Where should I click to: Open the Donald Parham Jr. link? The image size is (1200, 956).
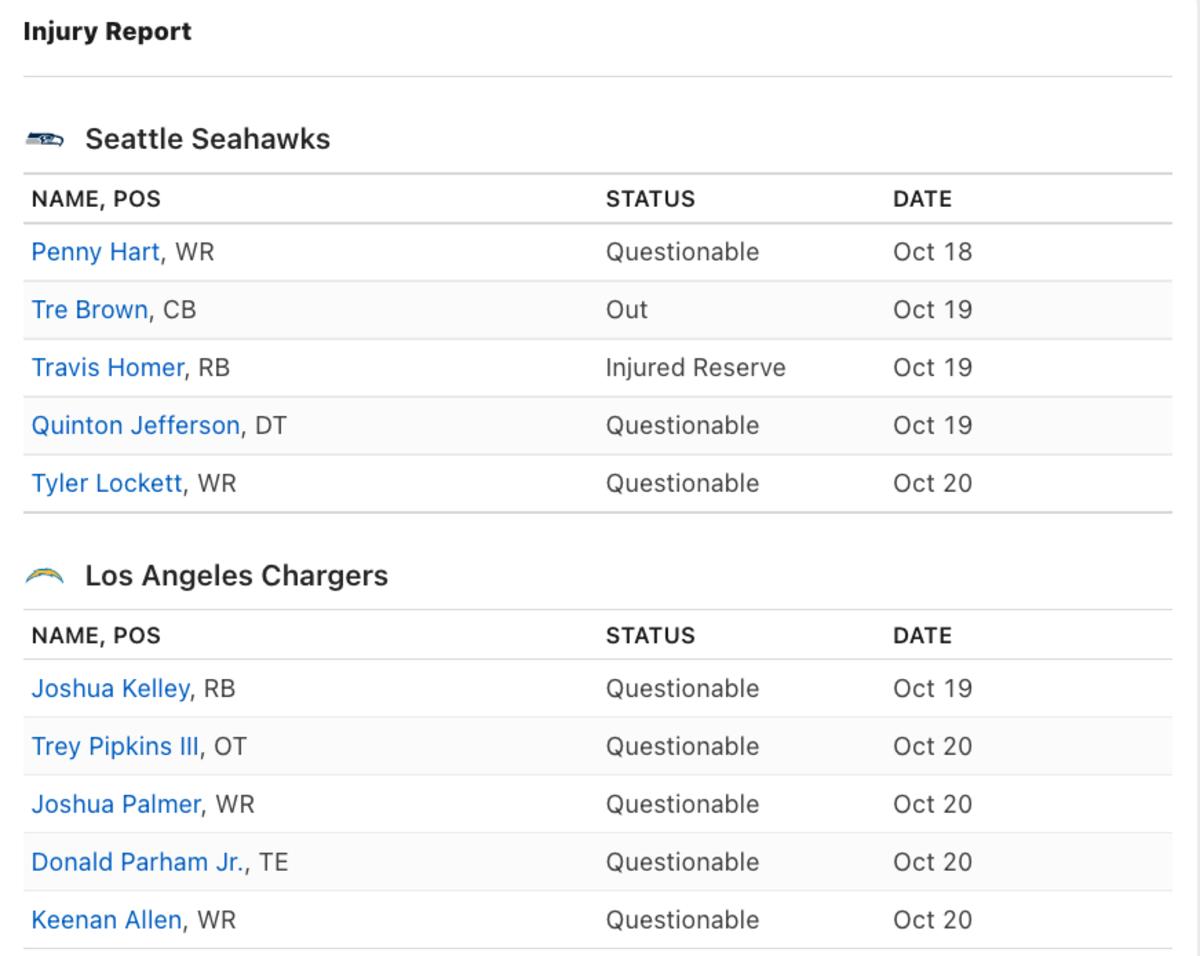(138, 863)
